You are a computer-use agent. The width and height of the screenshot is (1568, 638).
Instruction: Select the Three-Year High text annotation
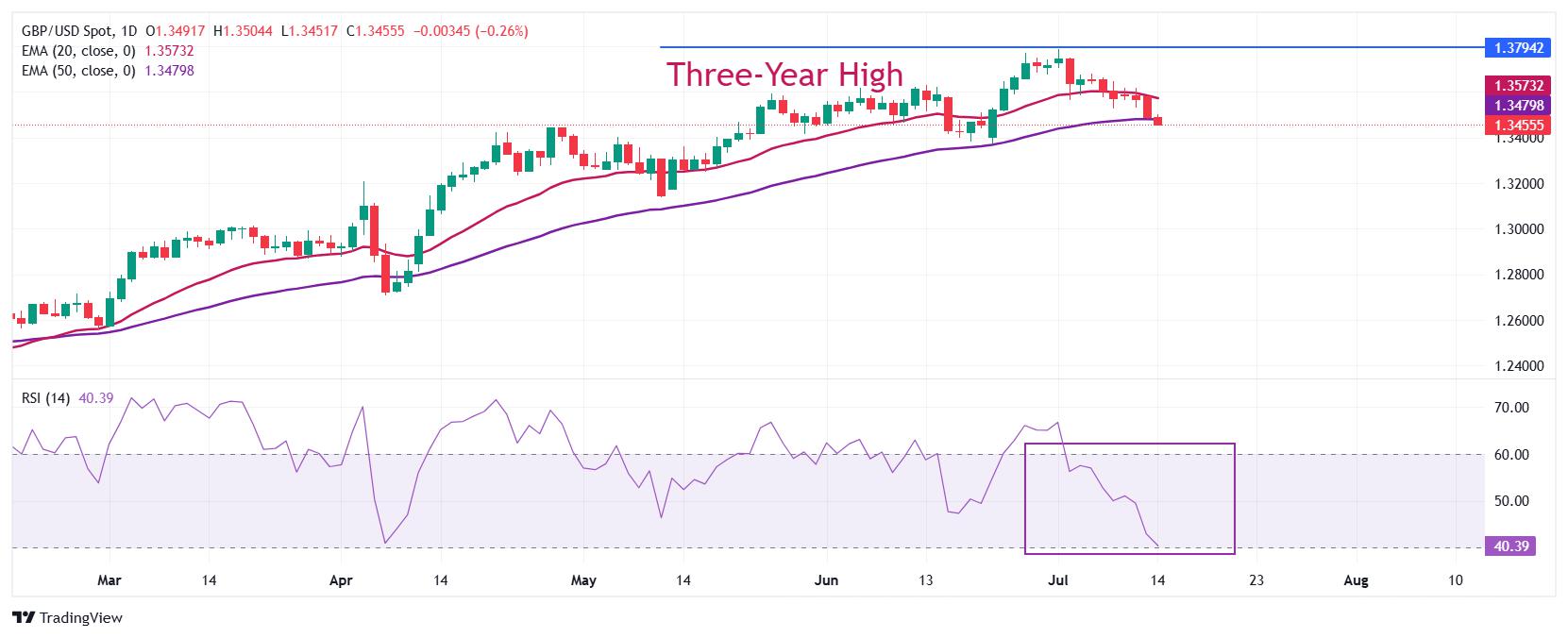pyautogui.click(x=784, y=74)
